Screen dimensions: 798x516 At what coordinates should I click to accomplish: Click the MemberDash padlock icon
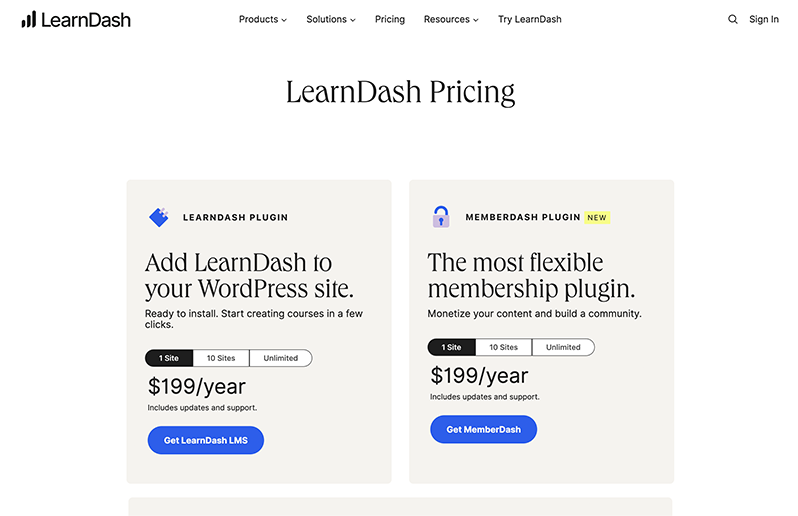tap(441, 217)
